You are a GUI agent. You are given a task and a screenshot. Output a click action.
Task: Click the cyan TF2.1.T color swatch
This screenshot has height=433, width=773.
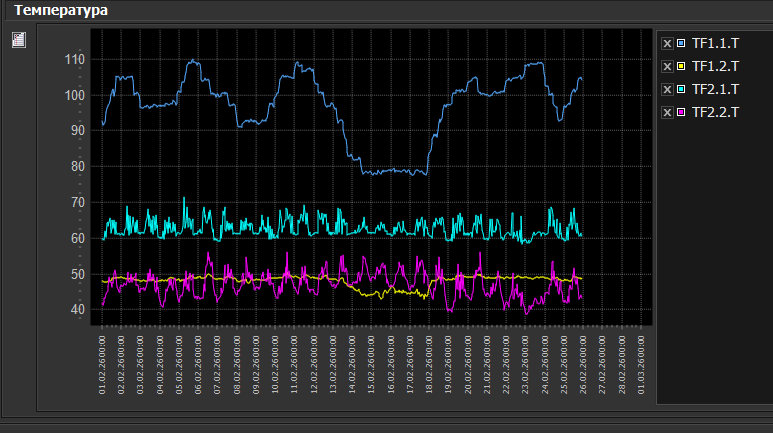(681, 89)
